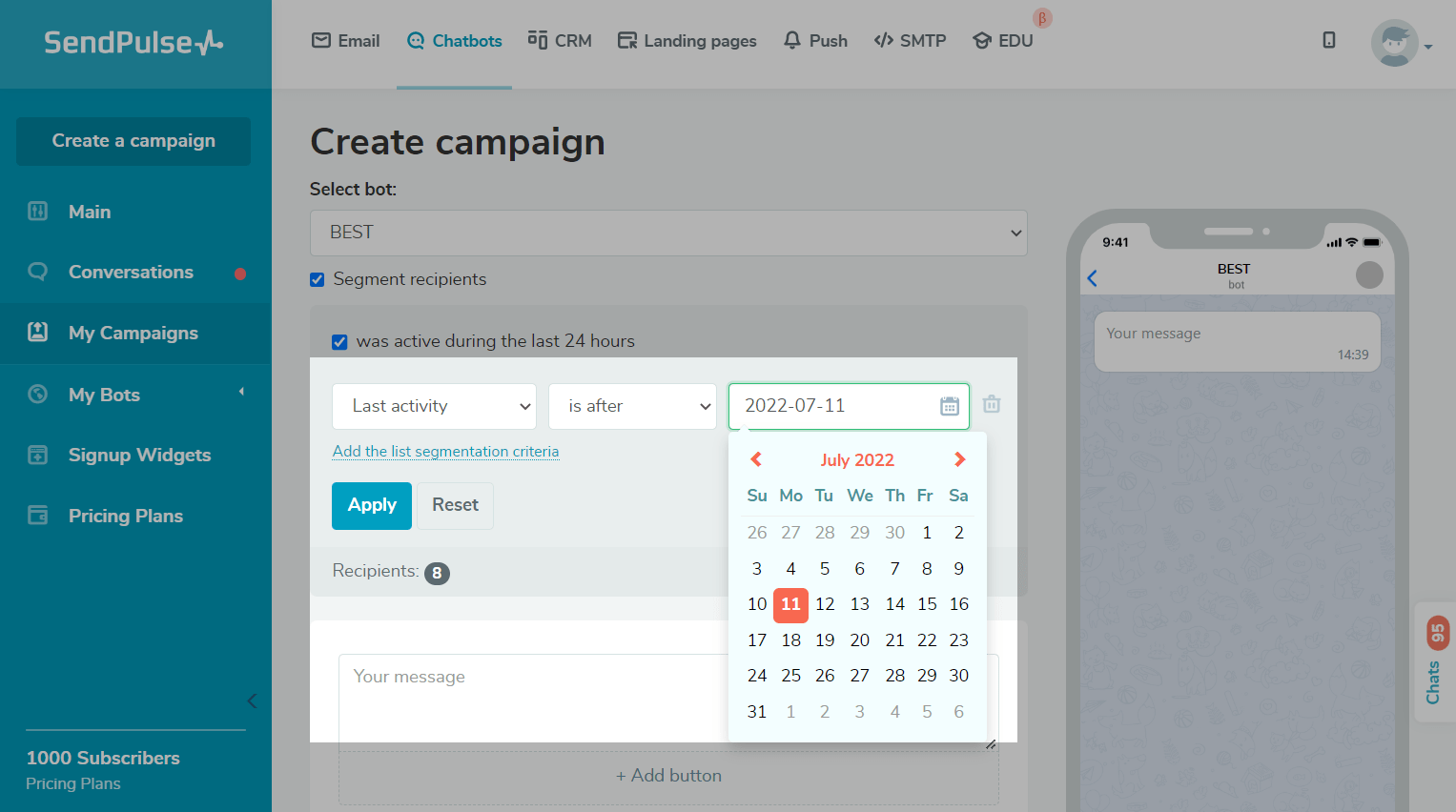Go to previous month in calendar
The width and height of the screenshot is (1456, 812).
click(756, 459)
